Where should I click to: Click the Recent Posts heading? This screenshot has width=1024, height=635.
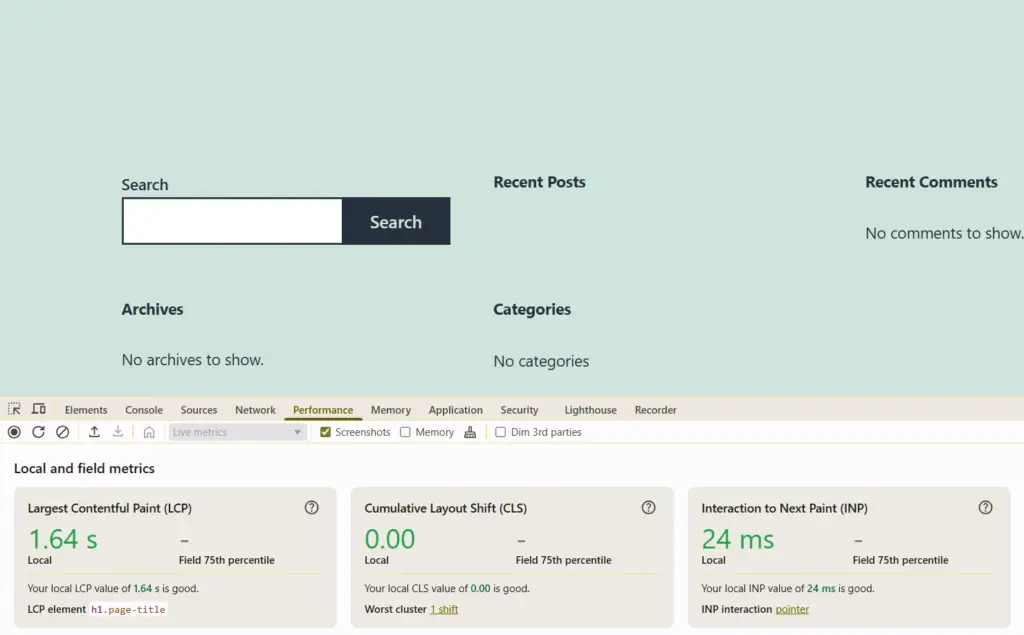click(539, 182)
